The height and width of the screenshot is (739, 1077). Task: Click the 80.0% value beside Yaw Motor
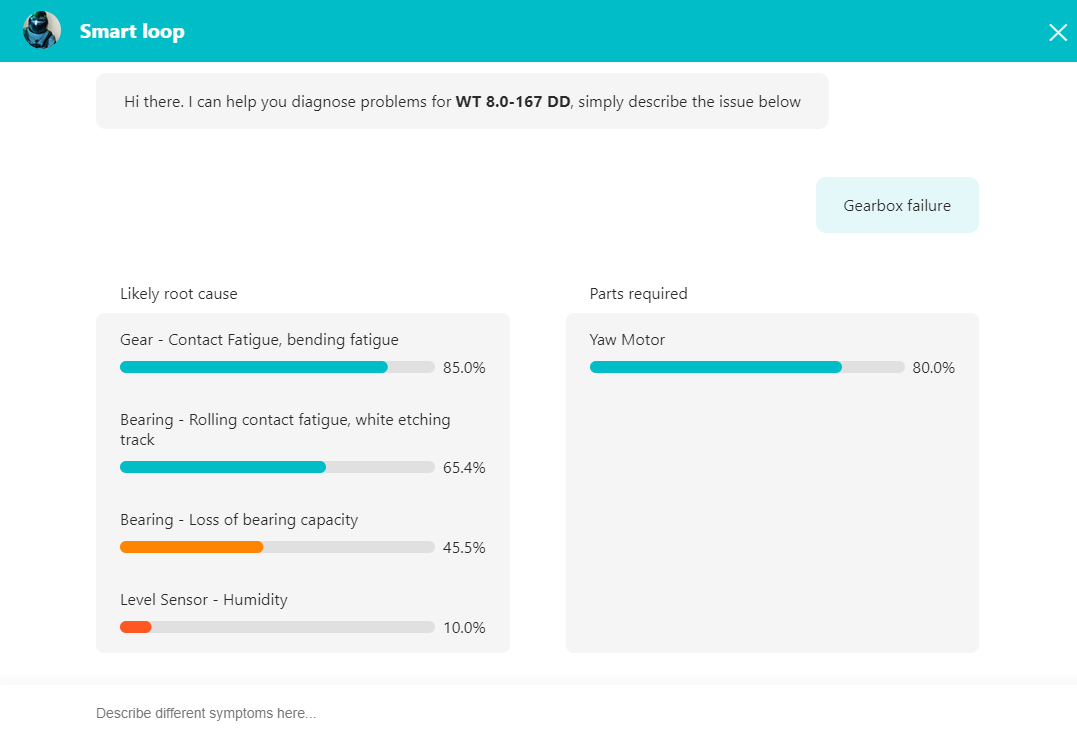pyautogui.click(x=933, y=367)
